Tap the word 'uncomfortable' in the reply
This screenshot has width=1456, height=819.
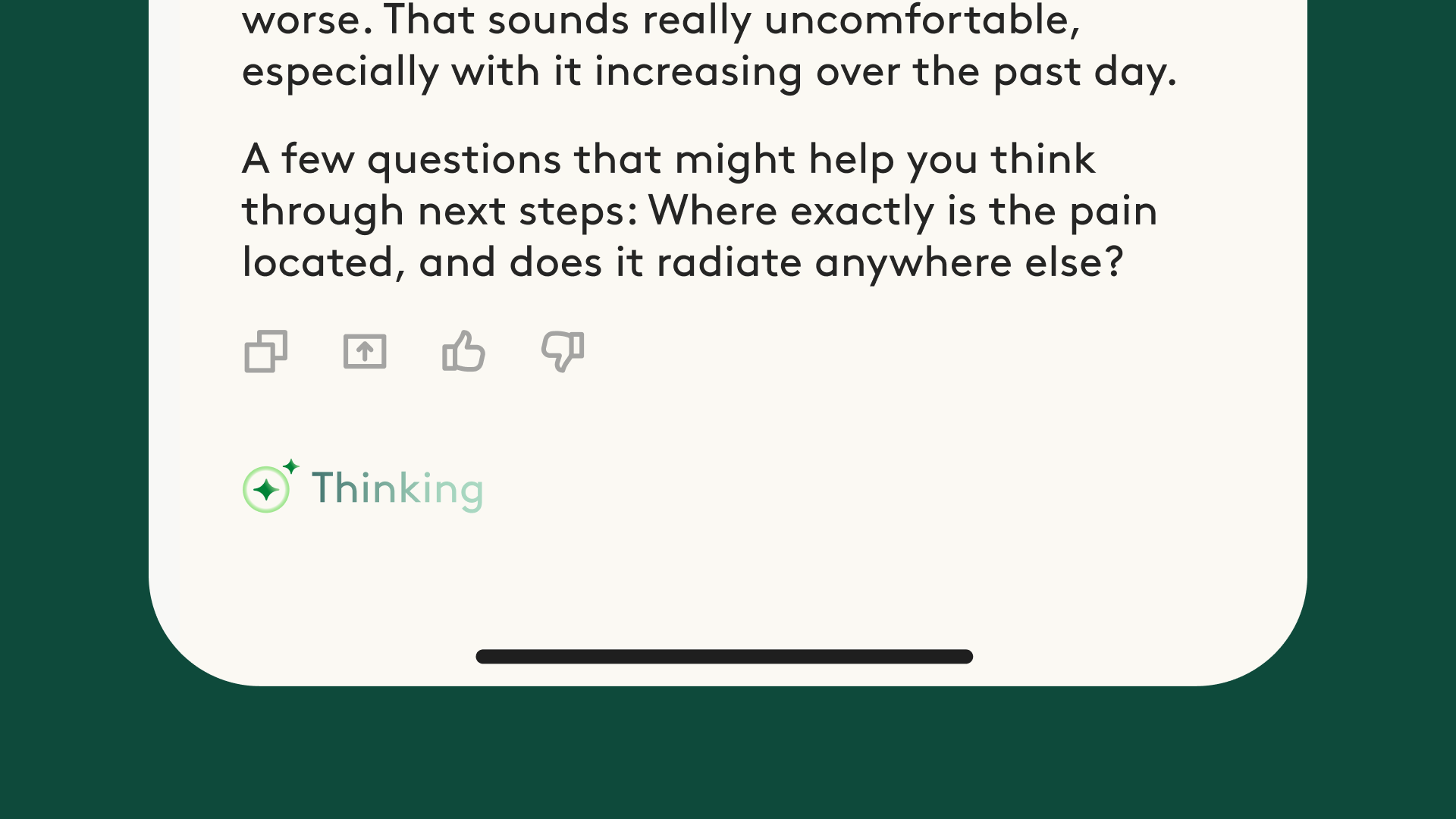(x=921, y=21)
